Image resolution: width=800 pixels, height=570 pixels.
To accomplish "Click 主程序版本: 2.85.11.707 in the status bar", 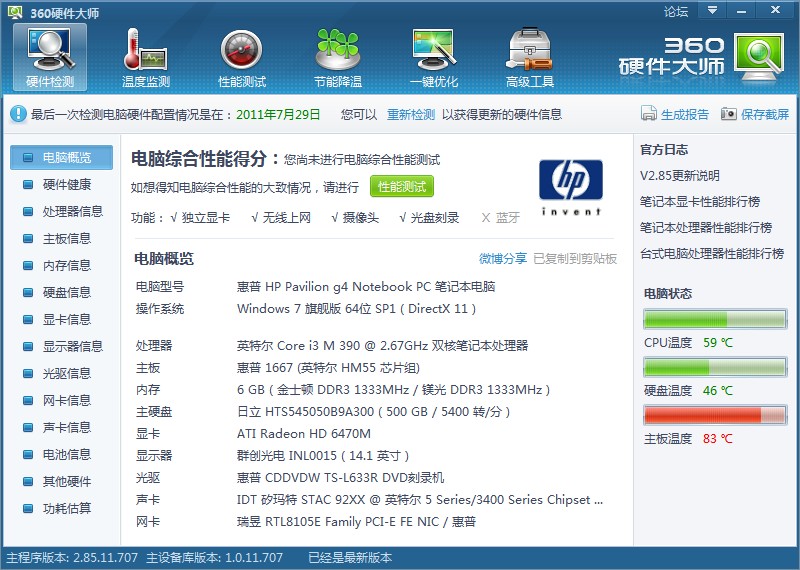I will click(72, 558).
